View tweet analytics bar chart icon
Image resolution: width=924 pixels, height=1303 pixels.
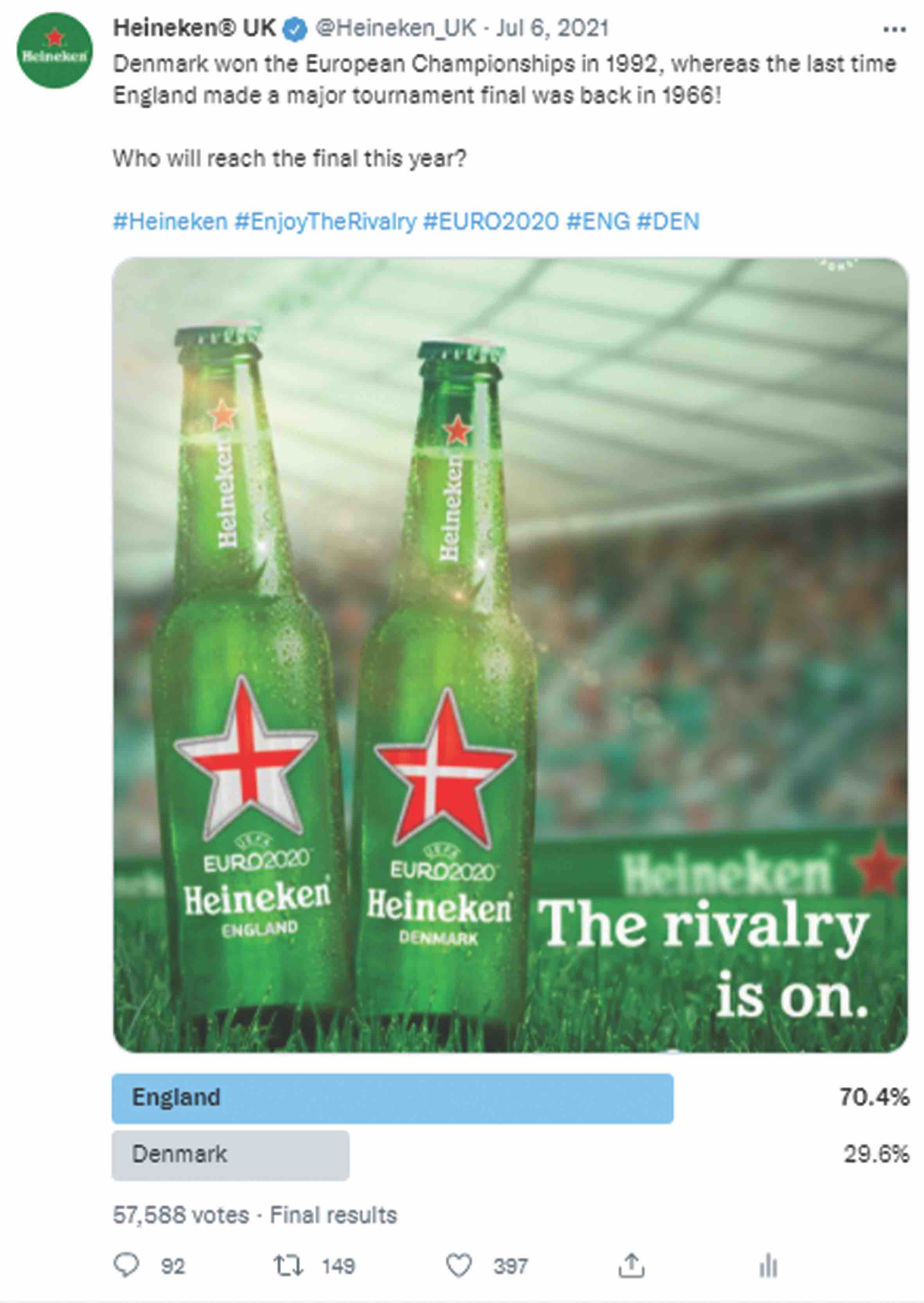[768, 1265]
